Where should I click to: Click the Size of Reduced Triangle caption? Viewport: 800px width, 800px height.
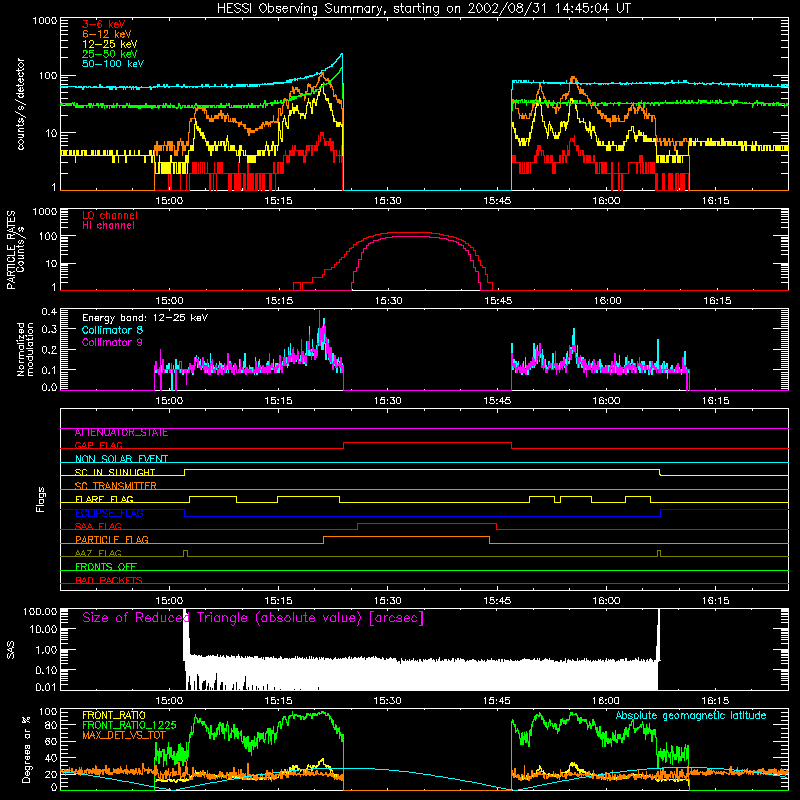[x=253, y=618]
